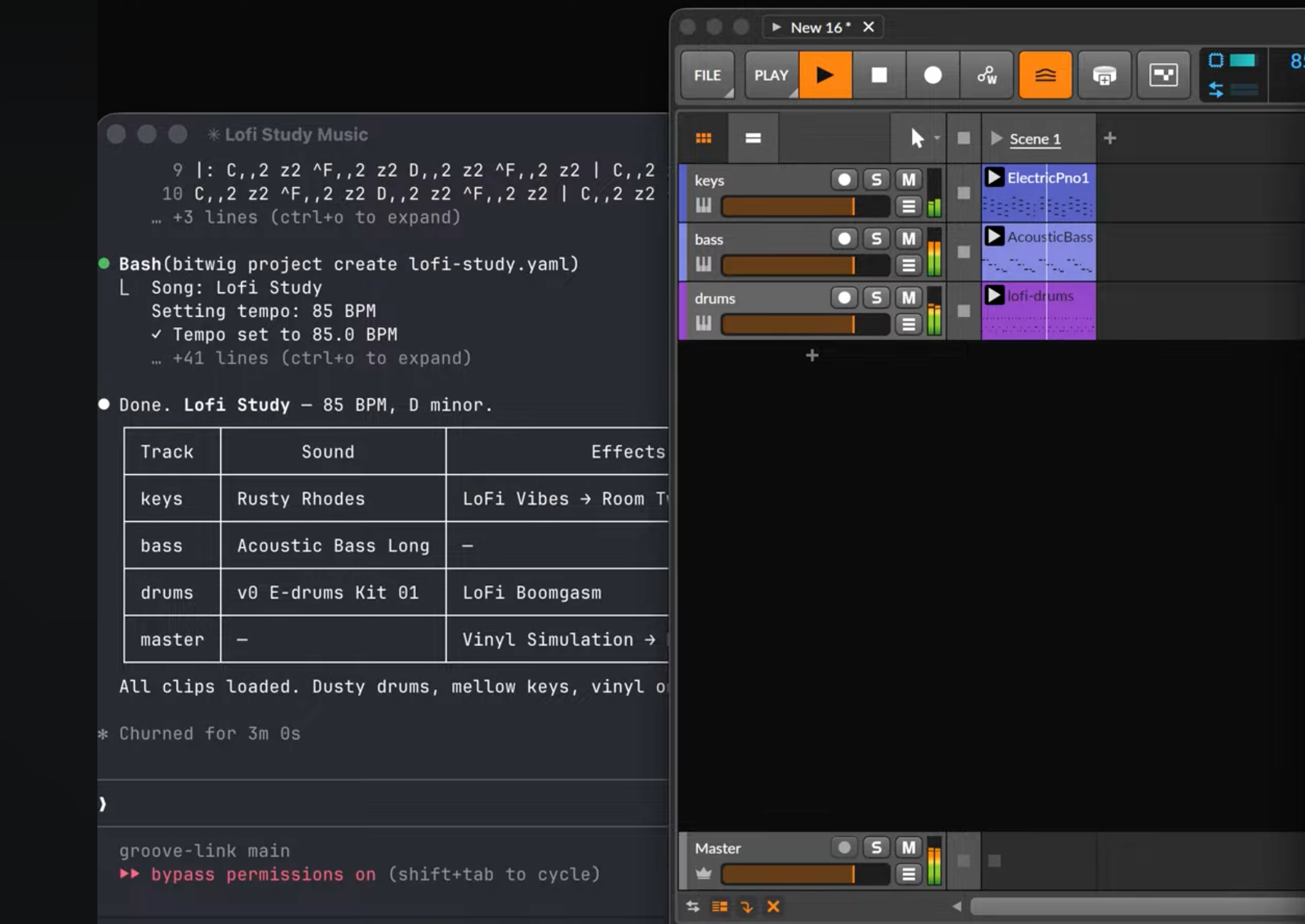
Task: Open the note/automation follow icon in toolbar
Action: [x=987, y=74]
